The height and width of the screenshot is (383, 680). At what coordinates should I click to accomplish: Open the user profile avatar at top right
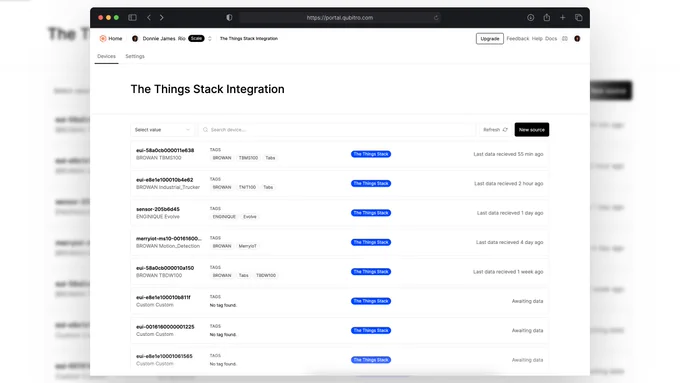pyautogui.click(x=577, y=39)
